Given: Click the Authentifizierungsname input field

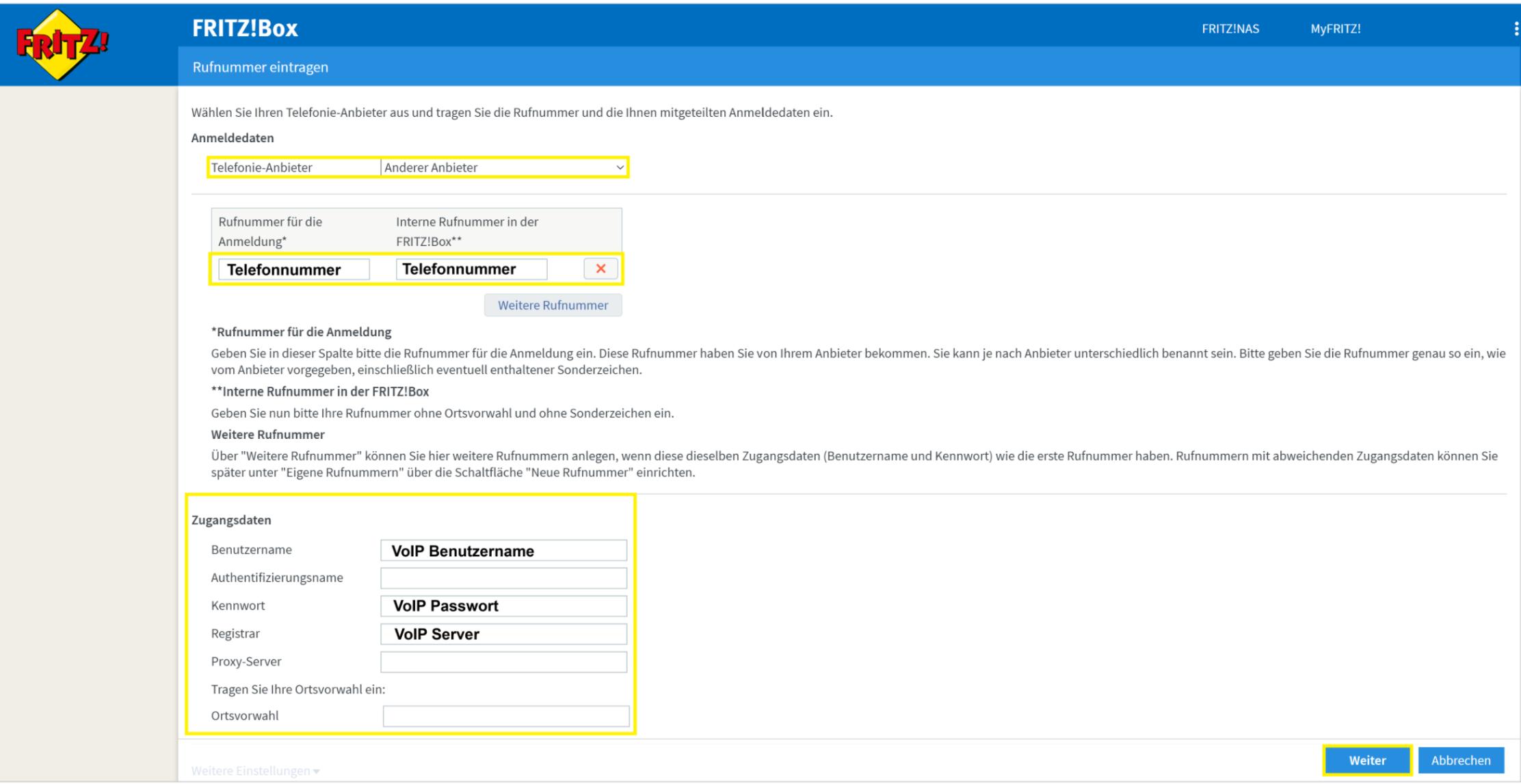Looking at the screenshot, I should click(x=503, y=578).
